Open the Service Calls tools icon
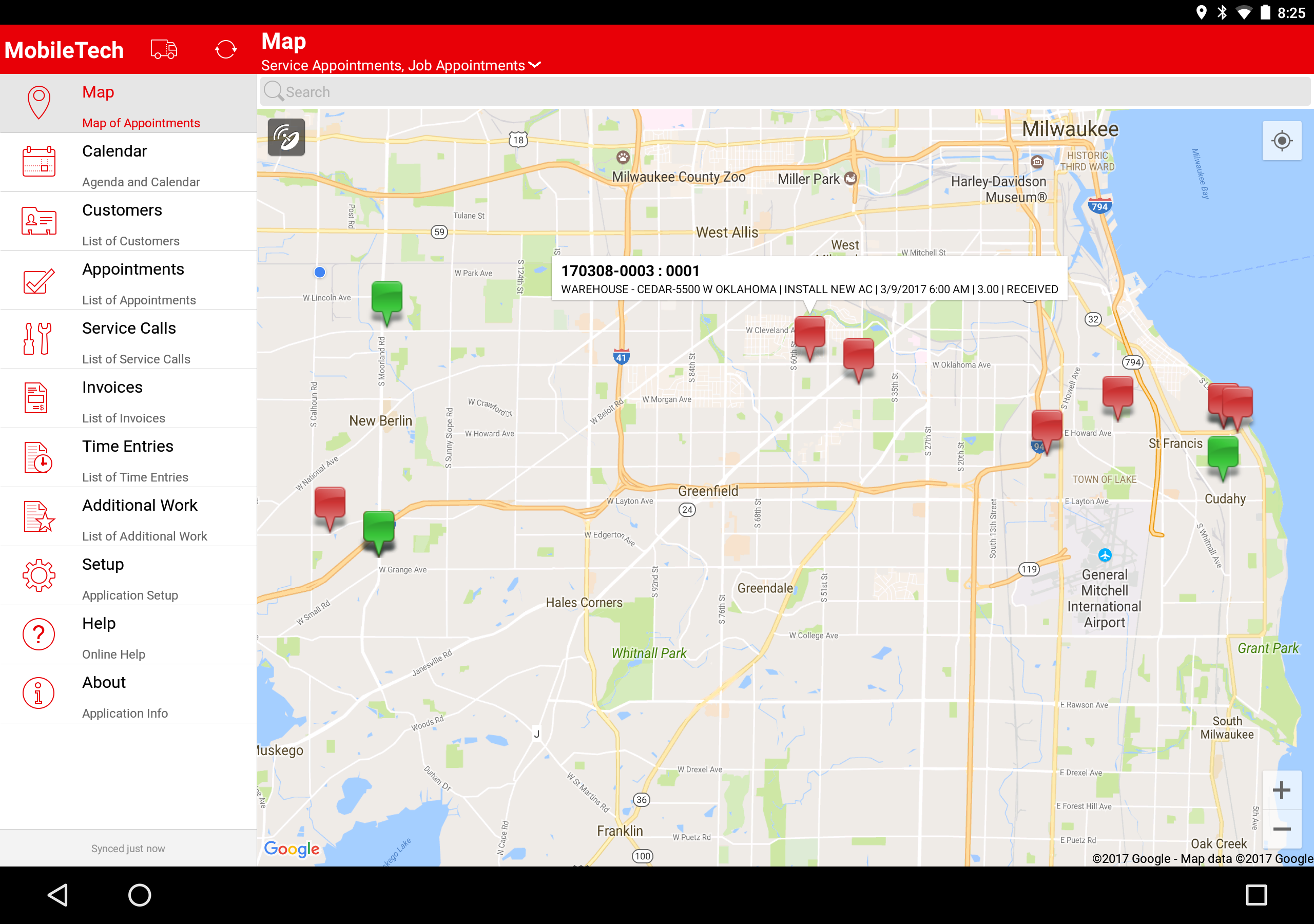 (x=38, y=339)
